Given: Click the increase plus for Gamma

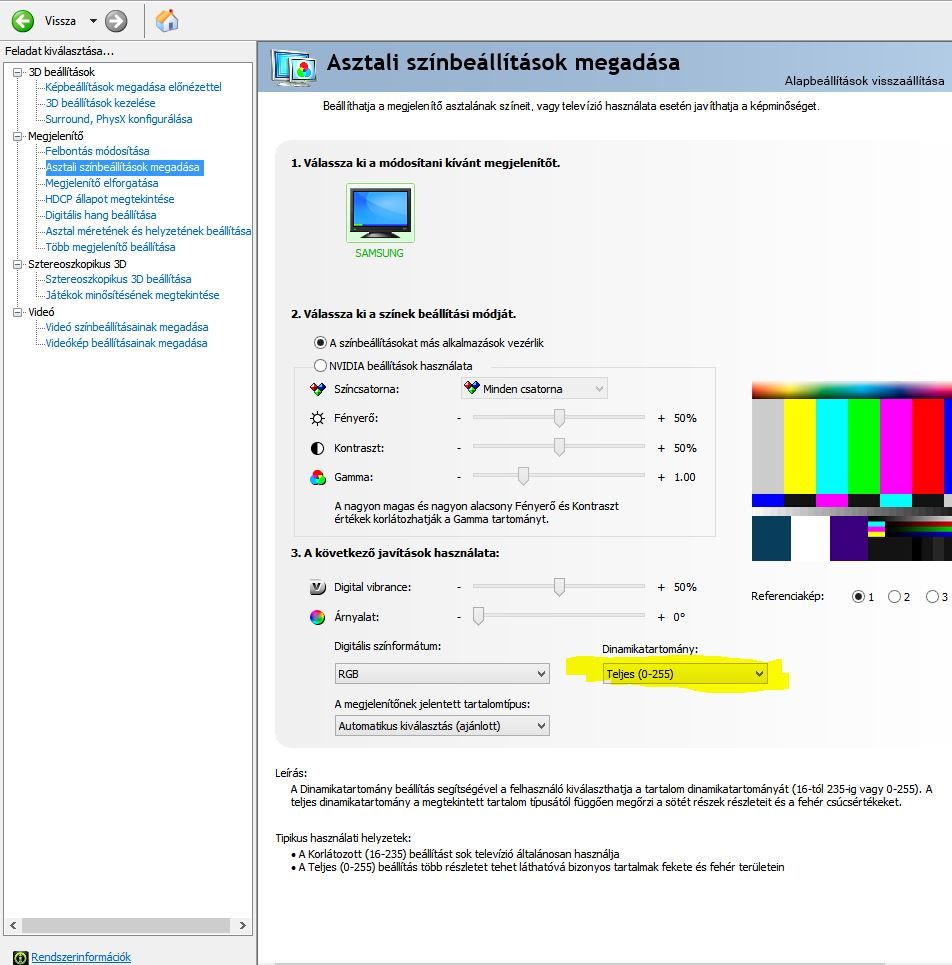Looking at the screenshot, I should pos(661,477).
